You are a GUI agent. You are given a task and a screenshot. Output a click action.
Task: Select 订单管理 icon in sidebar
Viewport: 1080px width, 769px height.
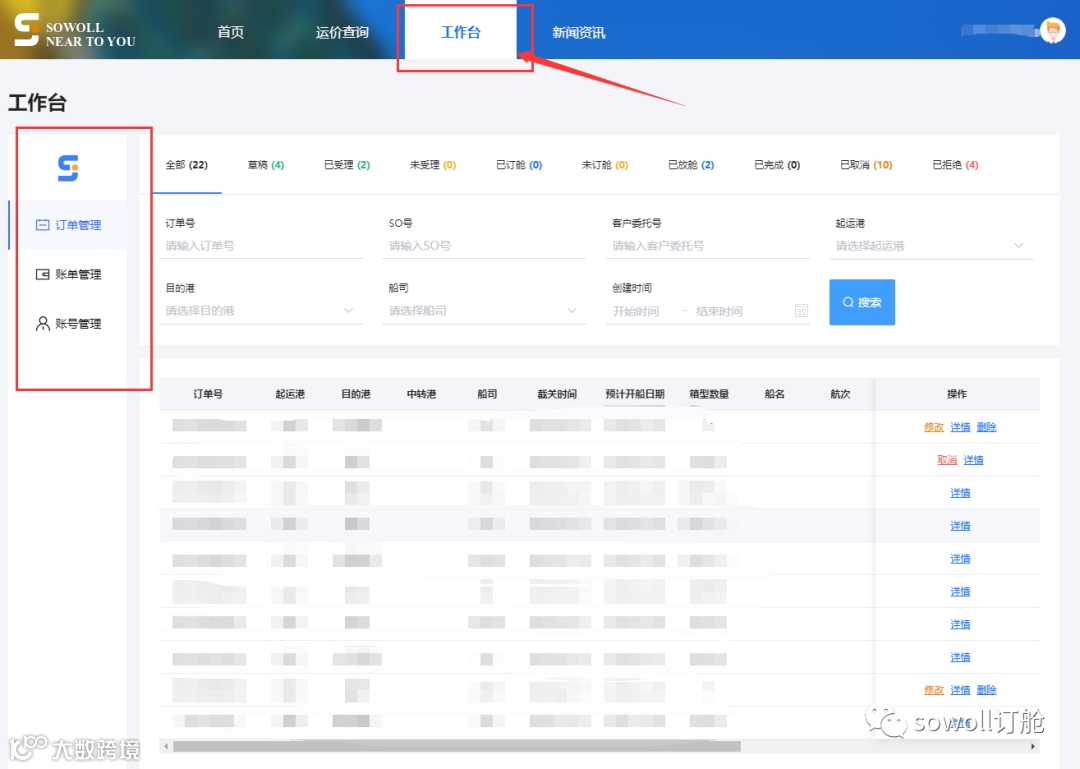pyautogui.click(x=43, y=225)
